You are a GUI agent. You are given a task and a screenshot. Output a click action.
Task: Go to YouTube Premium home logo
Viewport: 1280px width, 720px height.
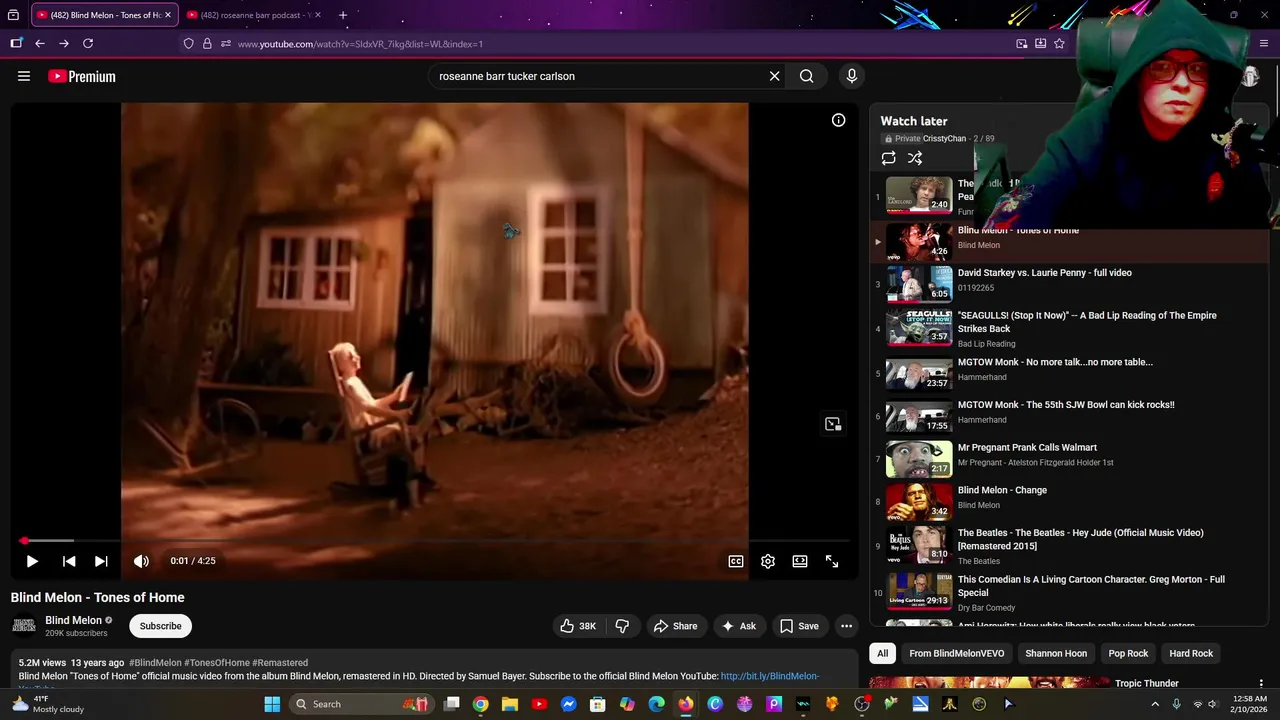point(82,76)
